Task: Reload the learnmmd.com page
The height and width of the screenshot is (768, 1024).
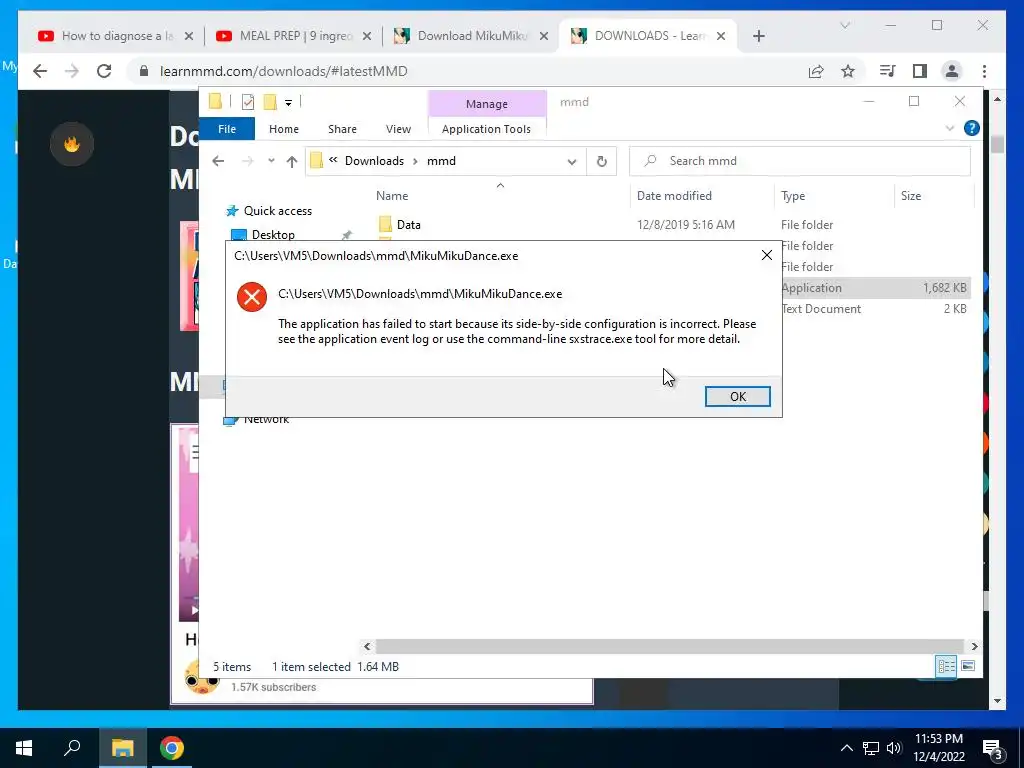Action: point(104,71)
